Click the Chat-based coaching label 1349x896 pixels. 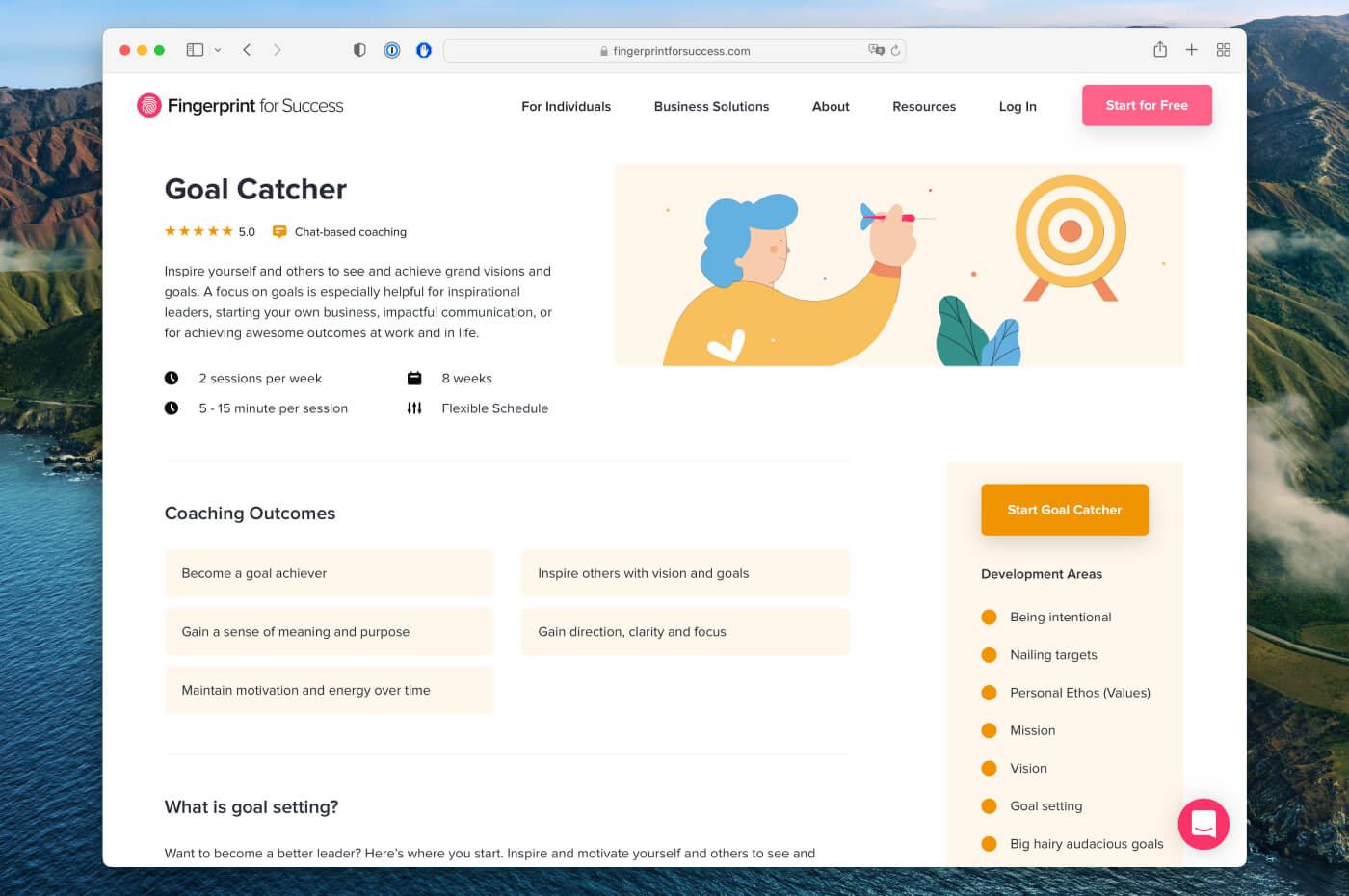coord(351,232)
